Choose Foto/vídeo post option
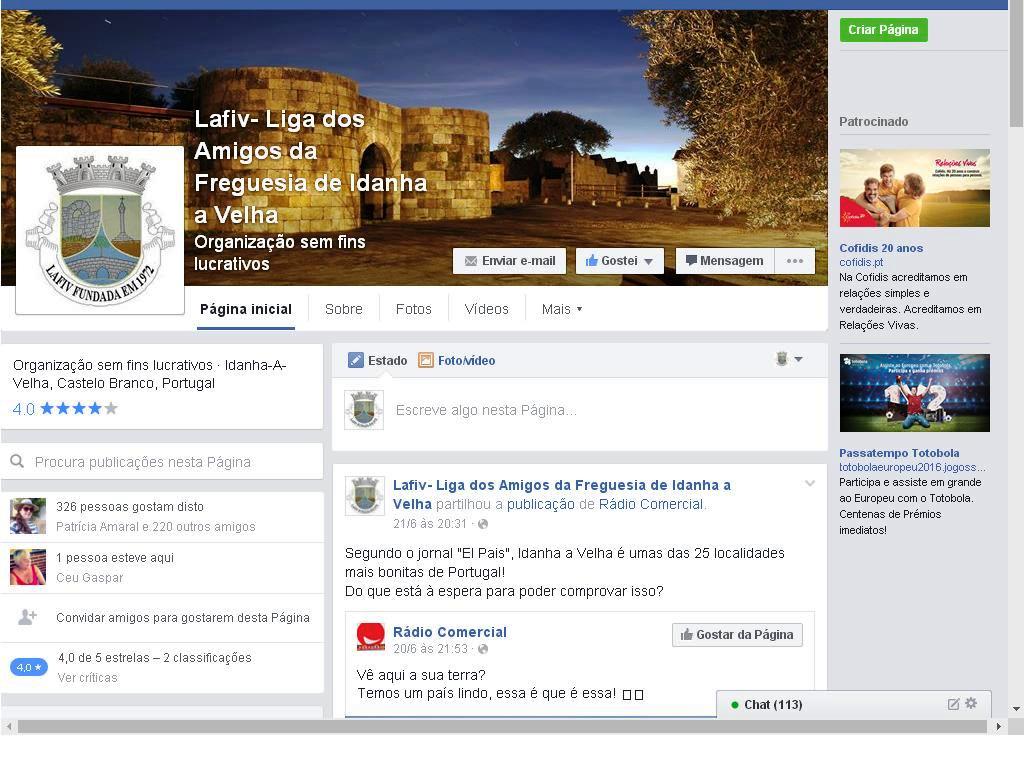1024x768 pixels. click(x=456, y=360)
